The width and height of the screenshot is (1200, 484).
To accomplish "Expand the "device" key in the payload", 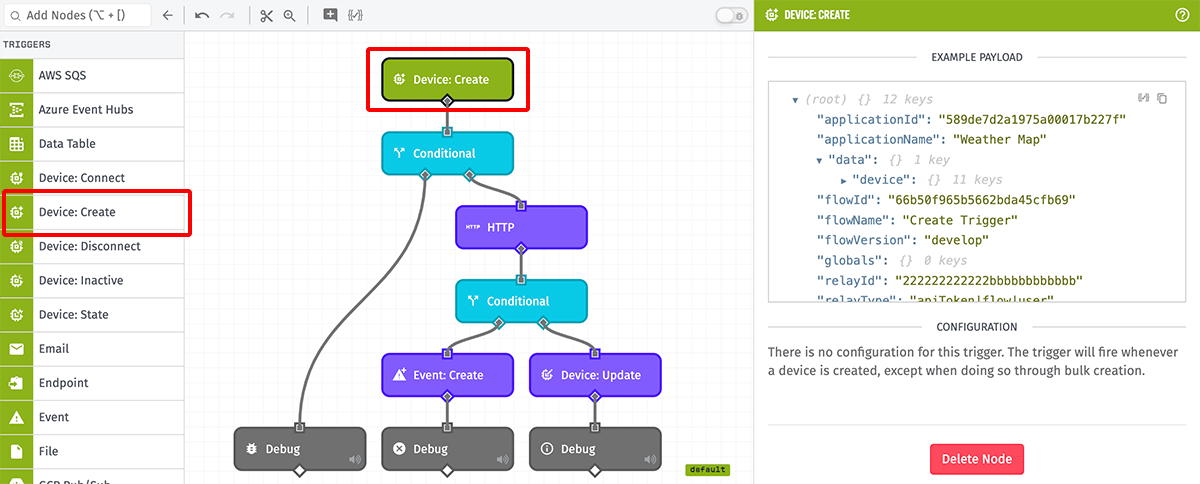I will [x=844, y=180].
